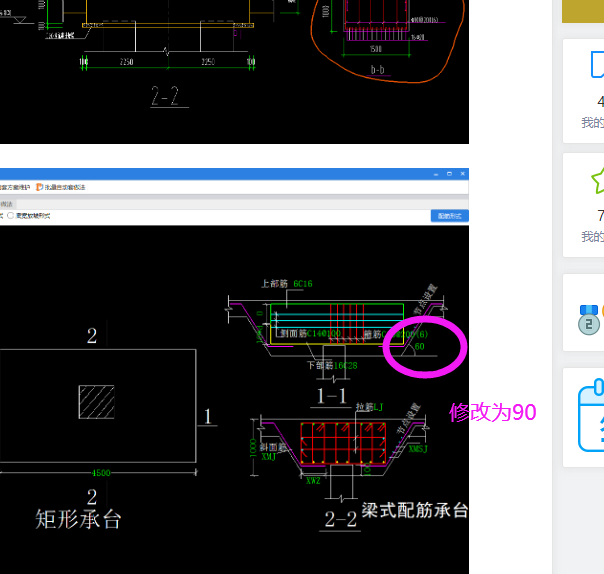Click the large 2-2 title in the upper drawing
This screenshot has width=604, height=574.
(165, 96)
